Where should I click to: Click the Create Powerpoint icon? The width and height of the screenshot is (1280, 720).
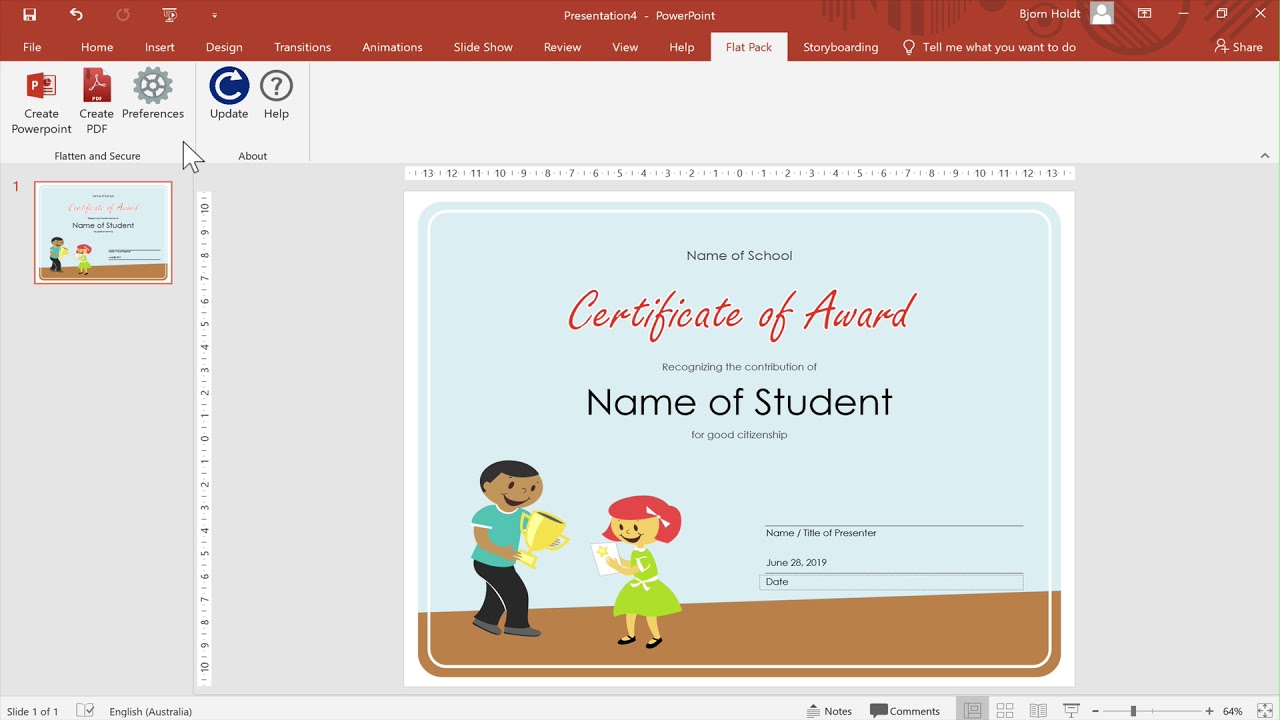[41, 86]
